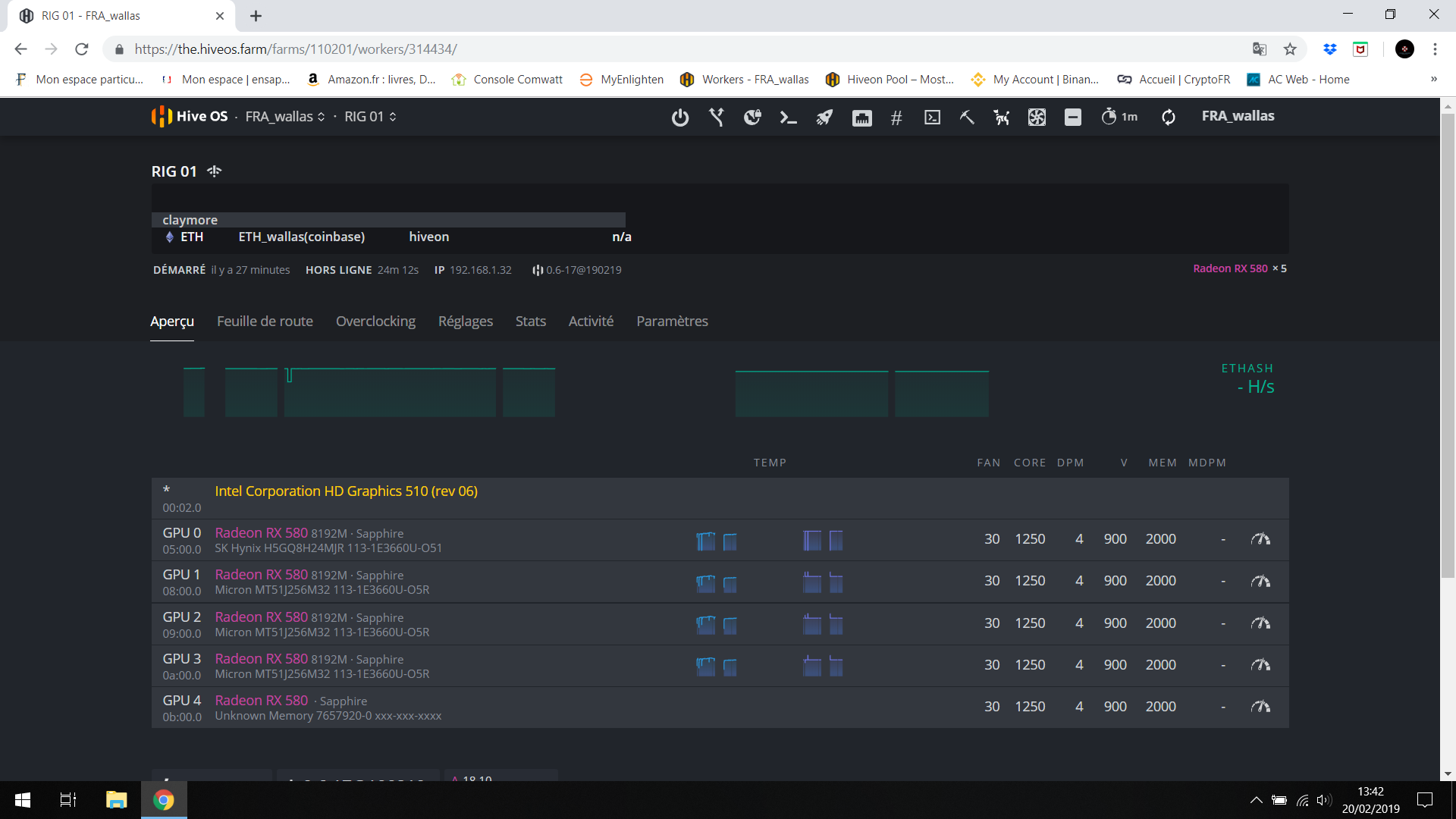Open the Windows notification center
Viewport: 1456px width, 819px height.
click(x=1425, y=800)
